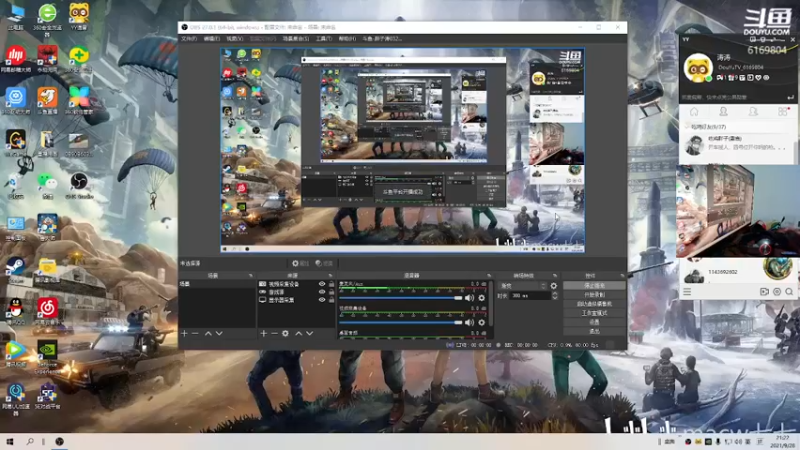Click the transition duration input field

531,295
